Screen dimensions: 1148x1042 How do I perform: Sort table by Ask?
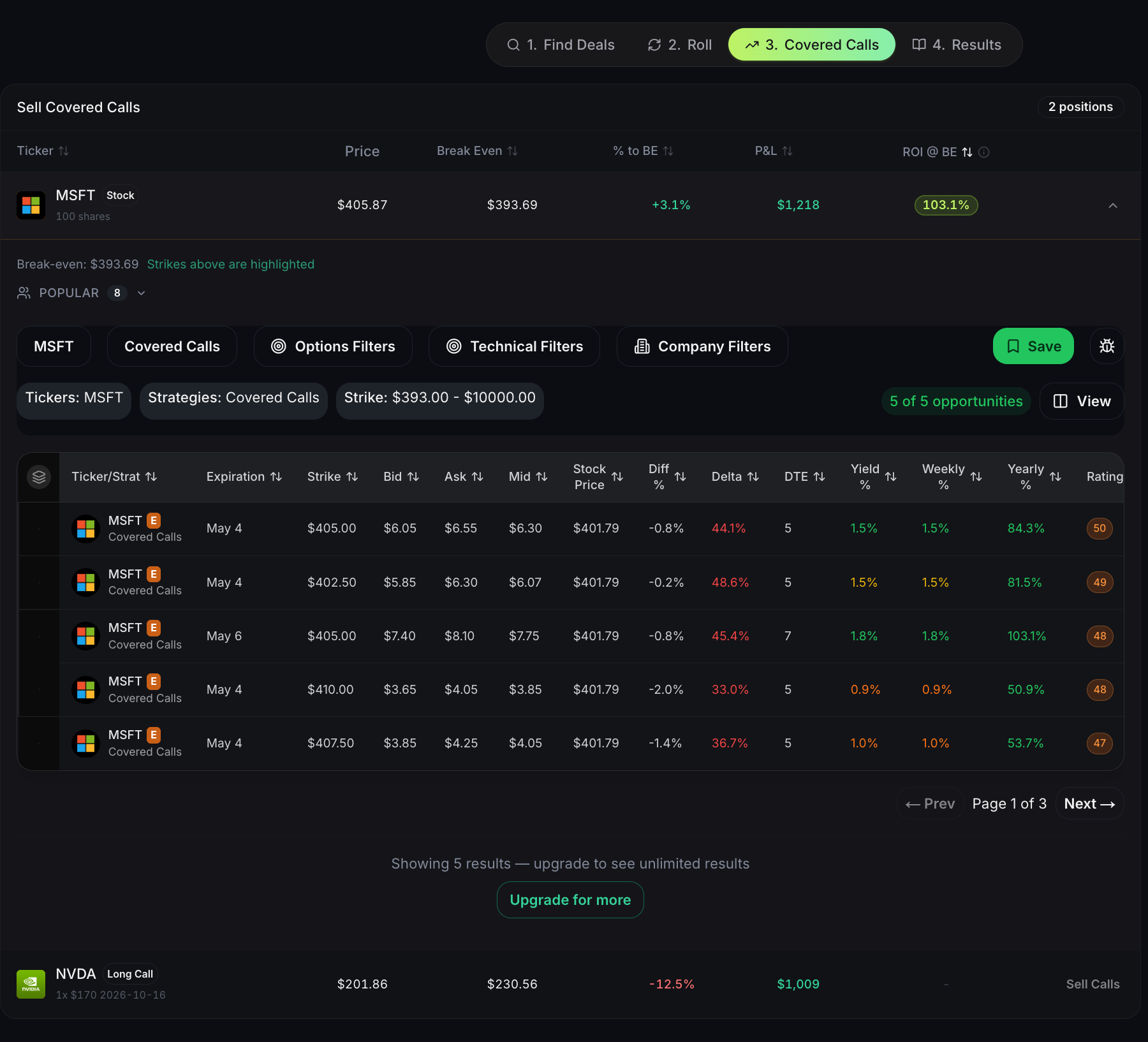(x=464, y=476)
